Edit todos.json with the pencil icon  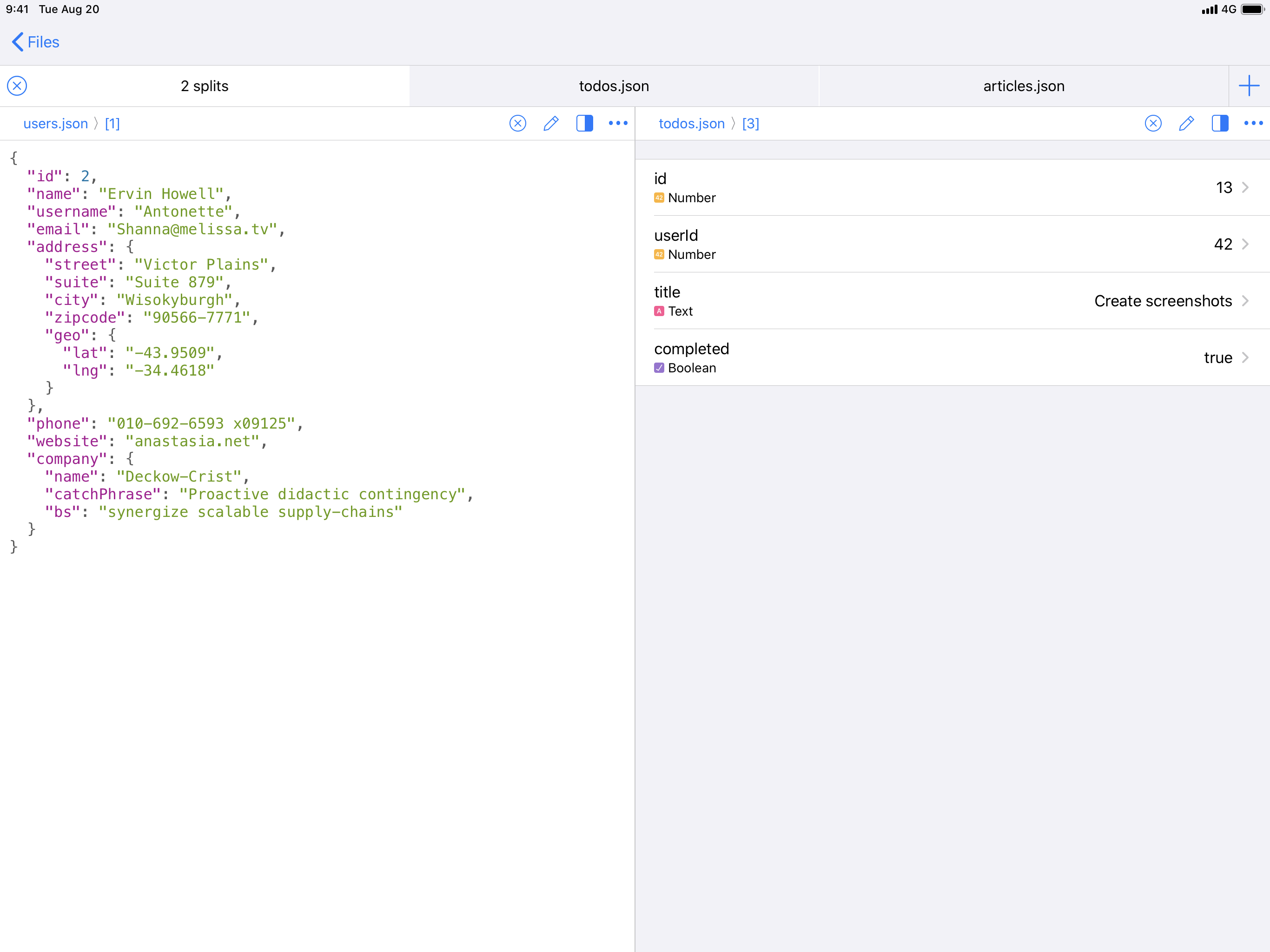1186,124
